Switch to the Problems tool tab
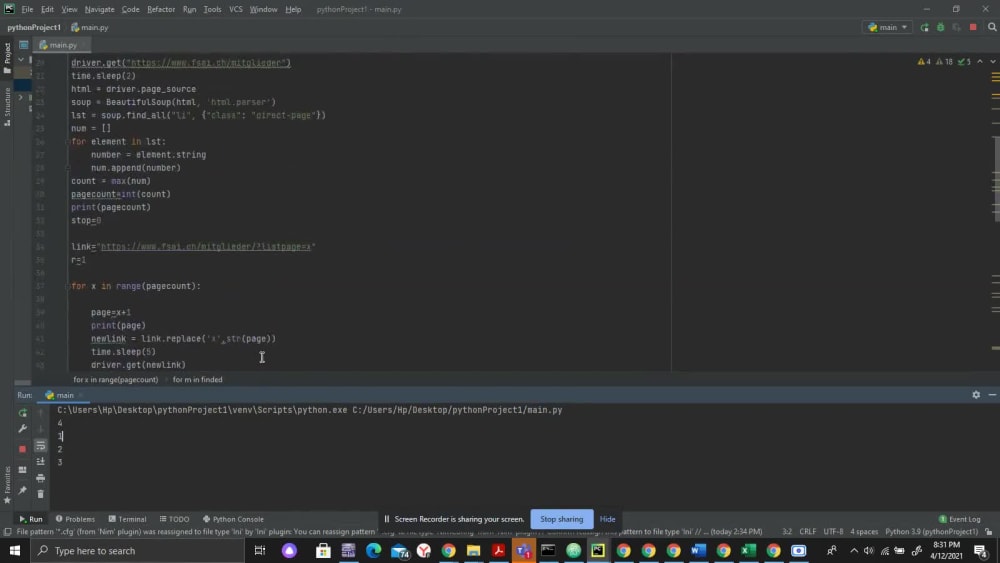This screenshot has width=1000, height=563. [75, 519]
